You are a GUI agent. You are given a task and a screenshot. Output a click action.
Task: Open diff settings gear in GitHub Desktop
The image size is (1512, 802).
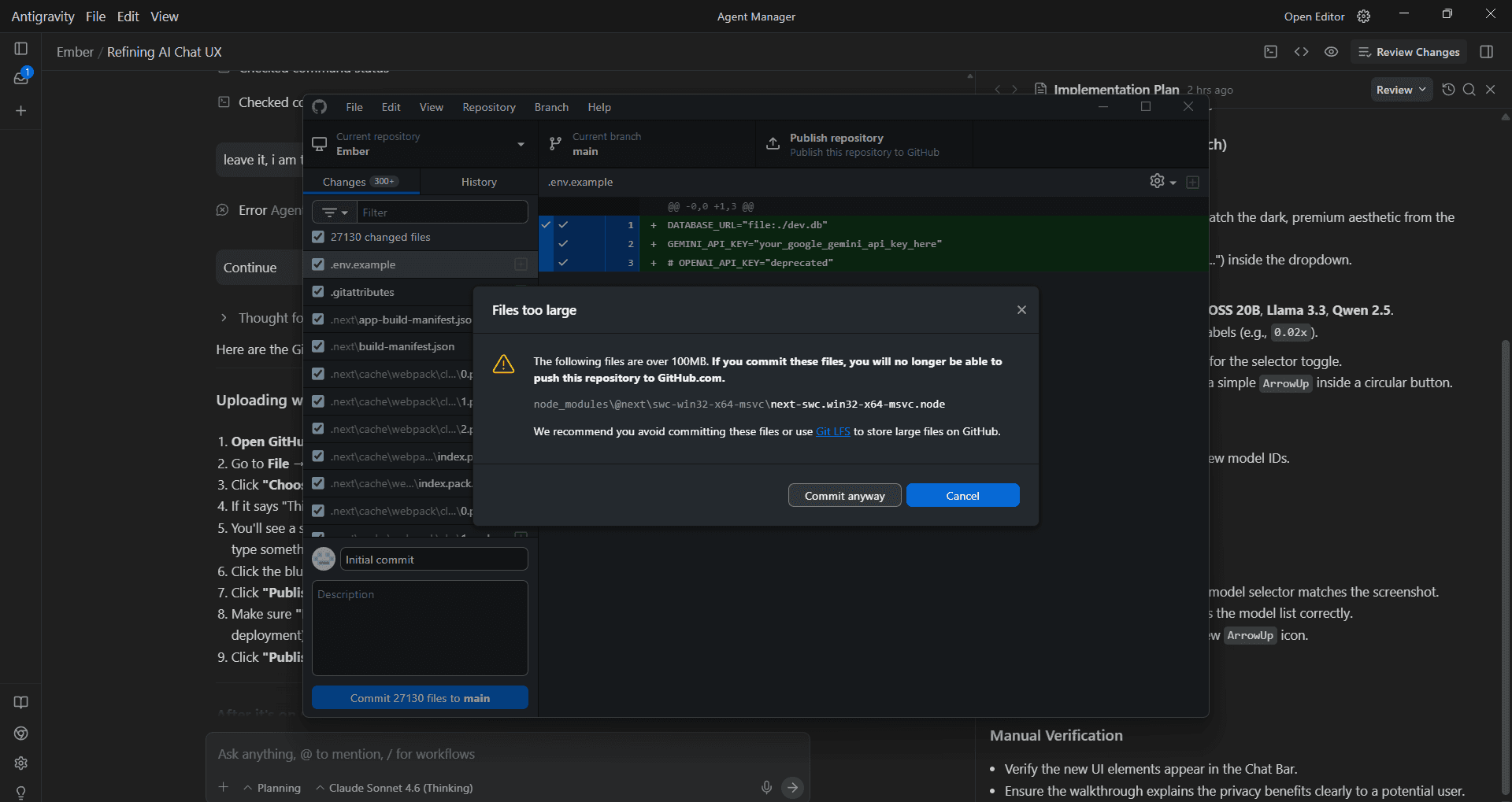coord(1162,181)
